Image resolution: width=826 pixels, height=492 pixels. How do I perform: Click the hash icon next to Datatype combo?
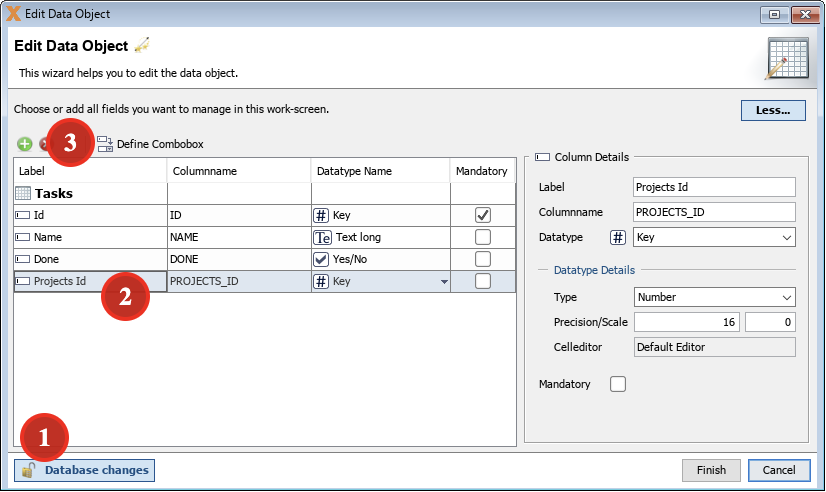coord(617,238)
